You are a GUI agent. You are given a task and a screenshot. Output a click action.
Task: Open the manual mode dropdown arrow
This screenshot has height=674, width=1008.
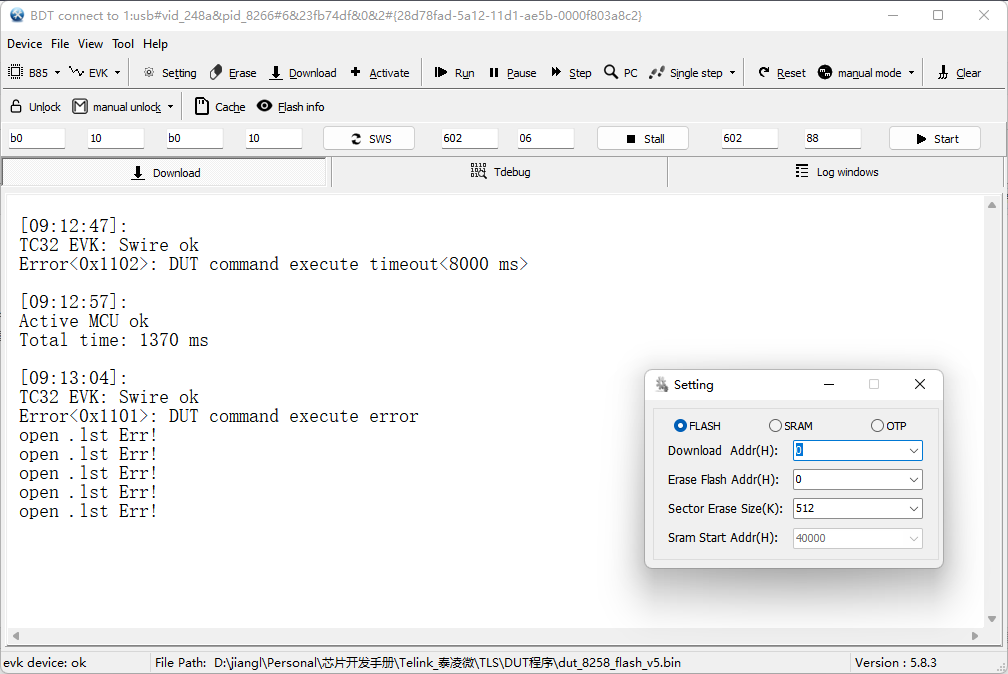tap(911, 73)
